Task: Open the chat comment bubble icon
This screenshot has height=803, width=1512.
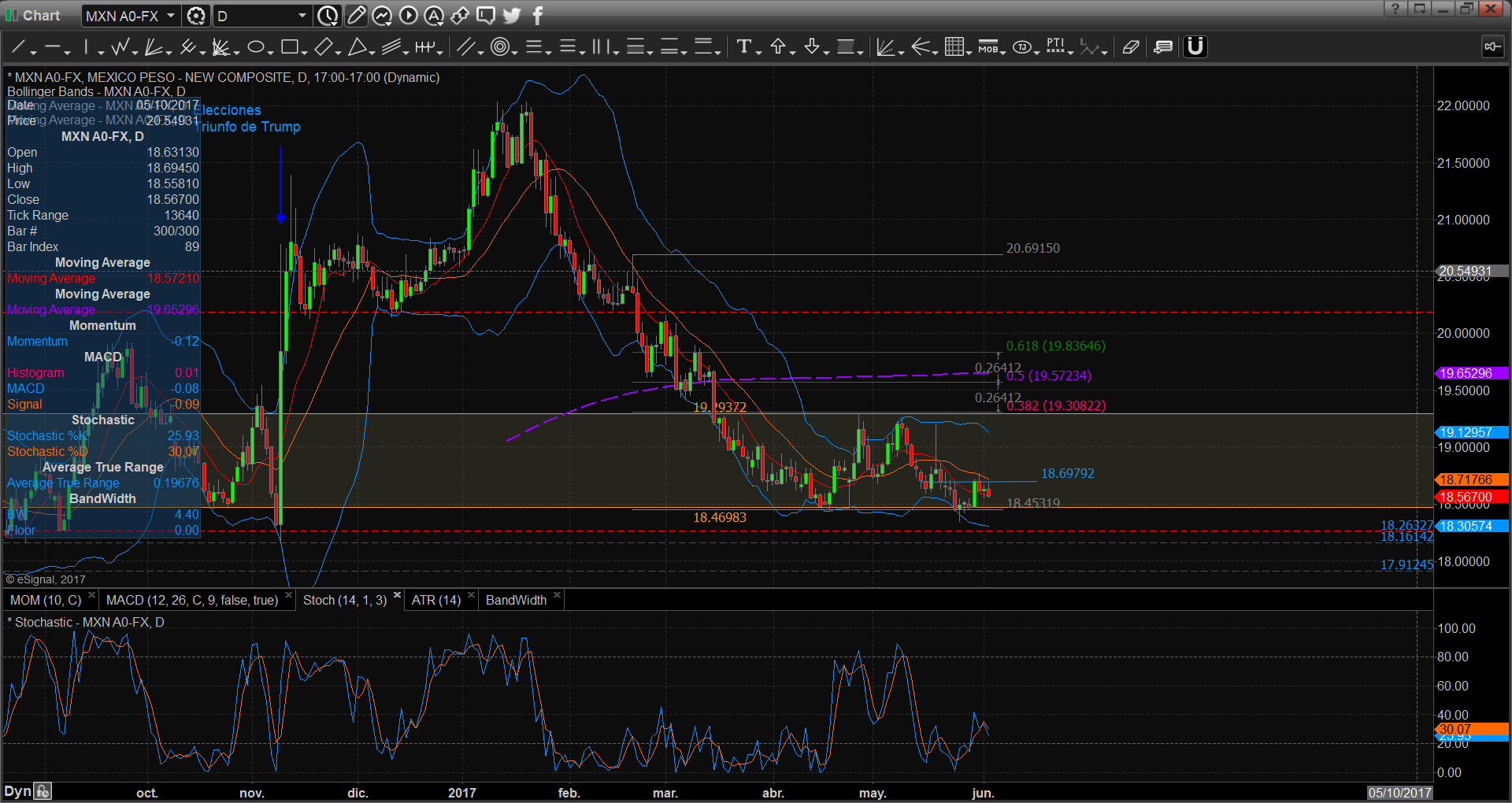Action: coord(486,16)
